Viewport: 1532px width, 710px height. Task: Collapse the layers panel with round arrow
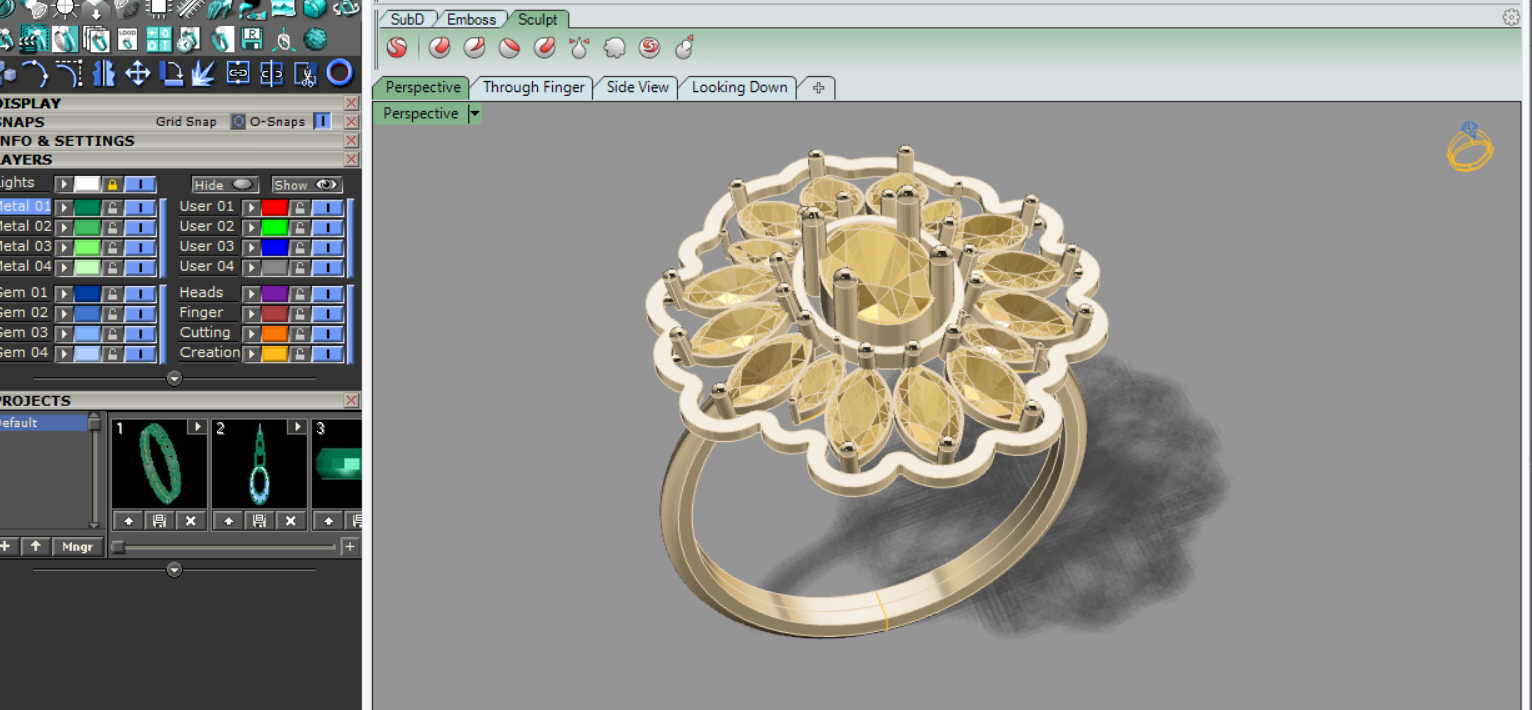point(174,378)
